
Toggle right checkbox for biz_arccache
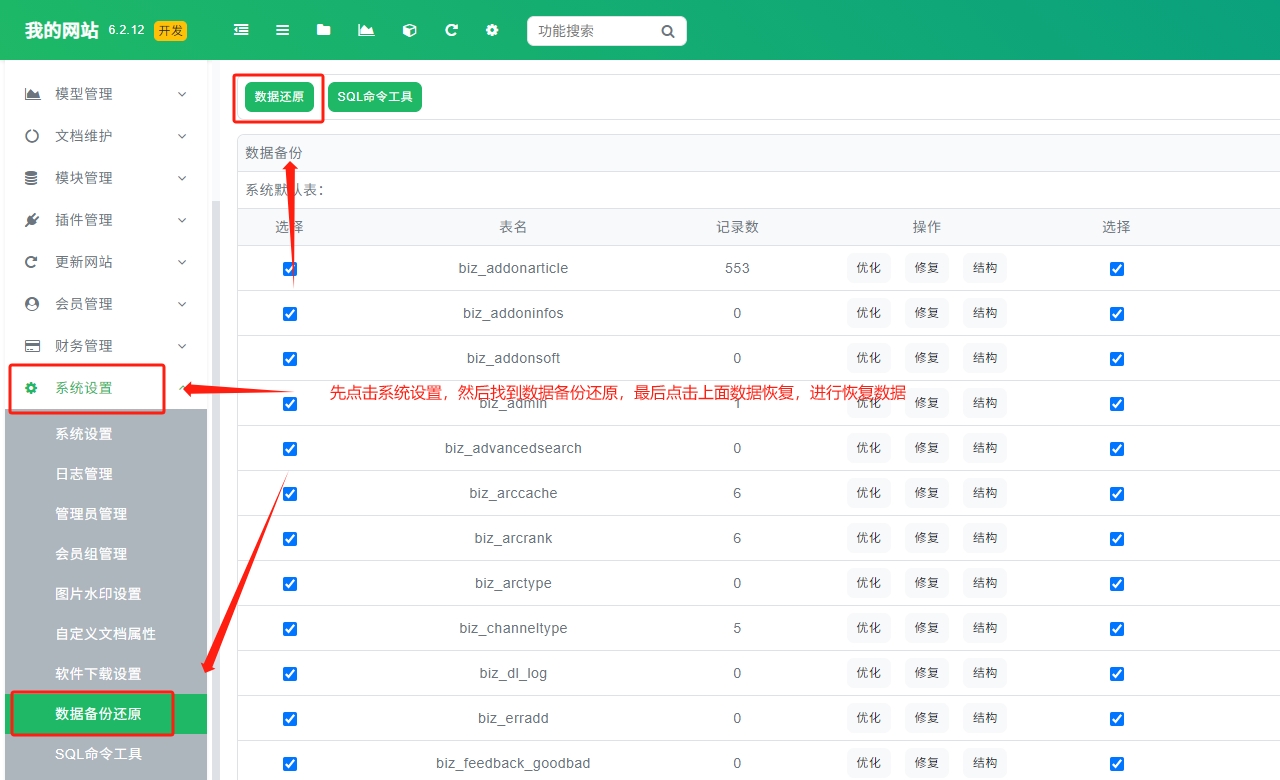[1117, 494]
